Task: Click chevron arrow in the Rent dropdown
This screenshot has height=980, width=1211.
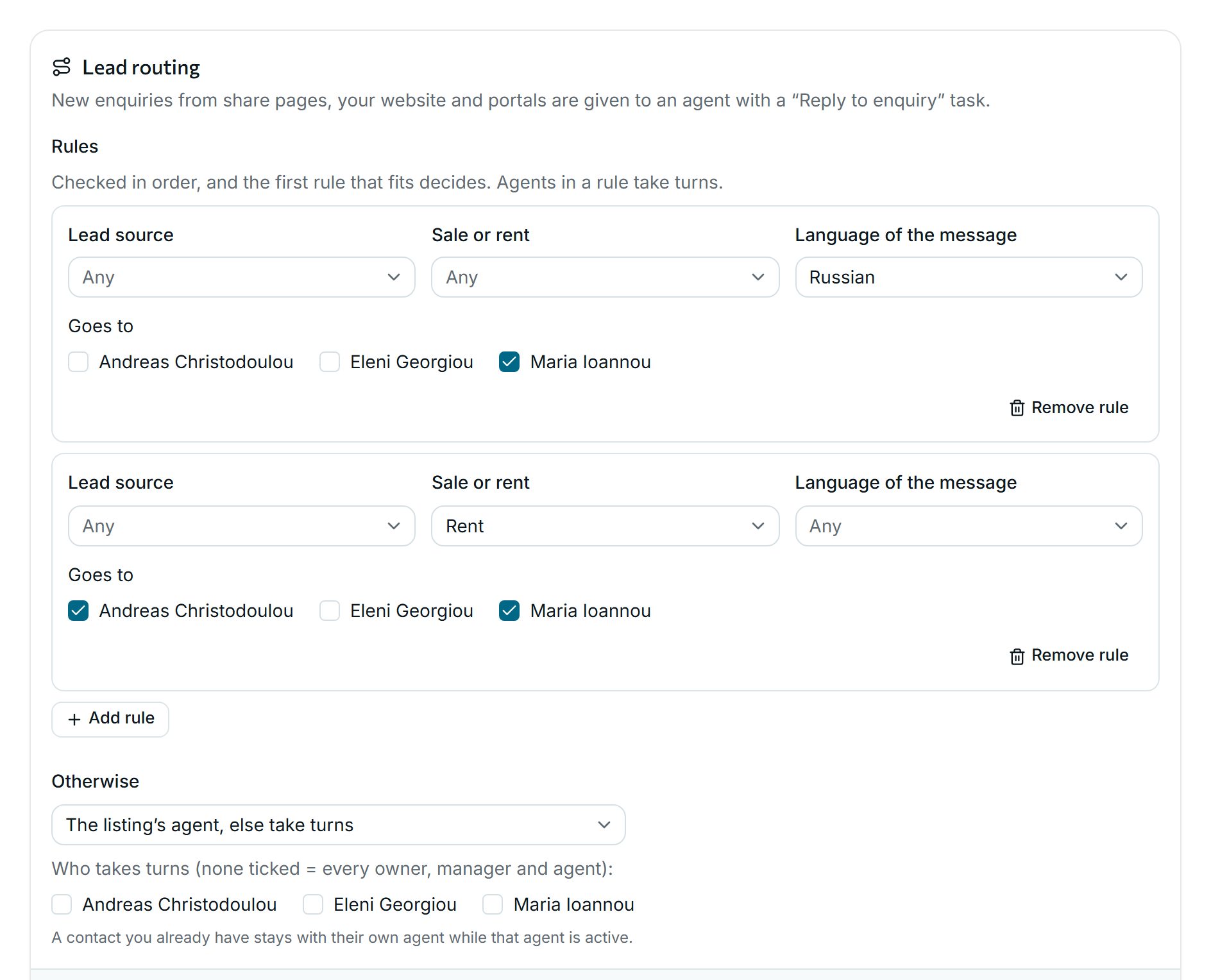Action: [758, 526]
